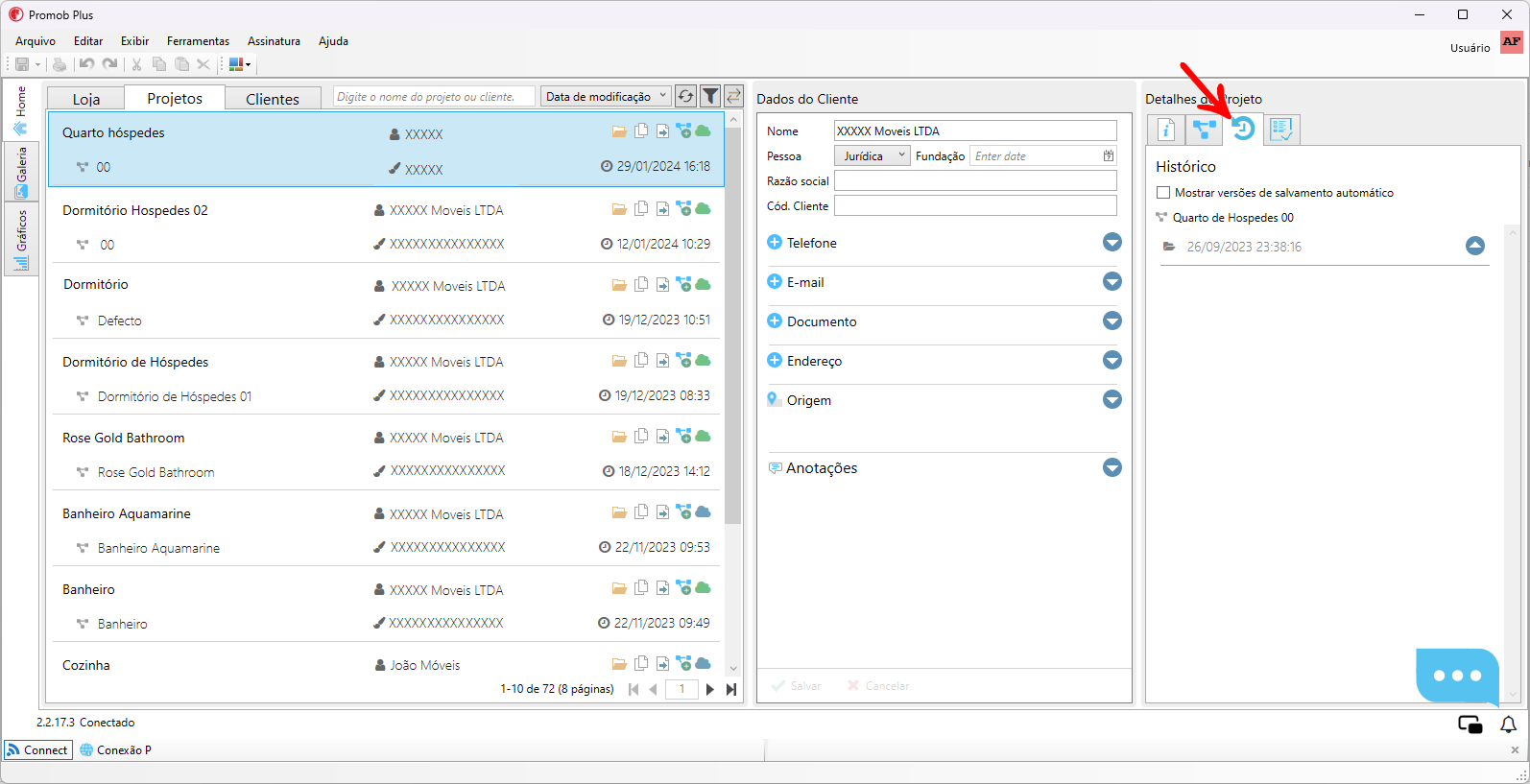The width and height of the screenshot is (1530, 784).
Task: Click the save toolbar icon
Action: point(21,64)
